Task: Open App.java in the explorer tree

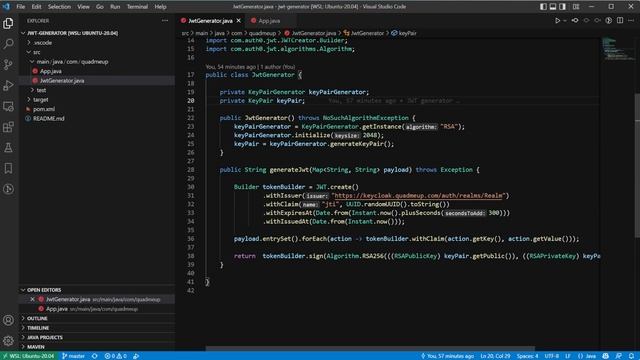Action: [x=97, y=71]
